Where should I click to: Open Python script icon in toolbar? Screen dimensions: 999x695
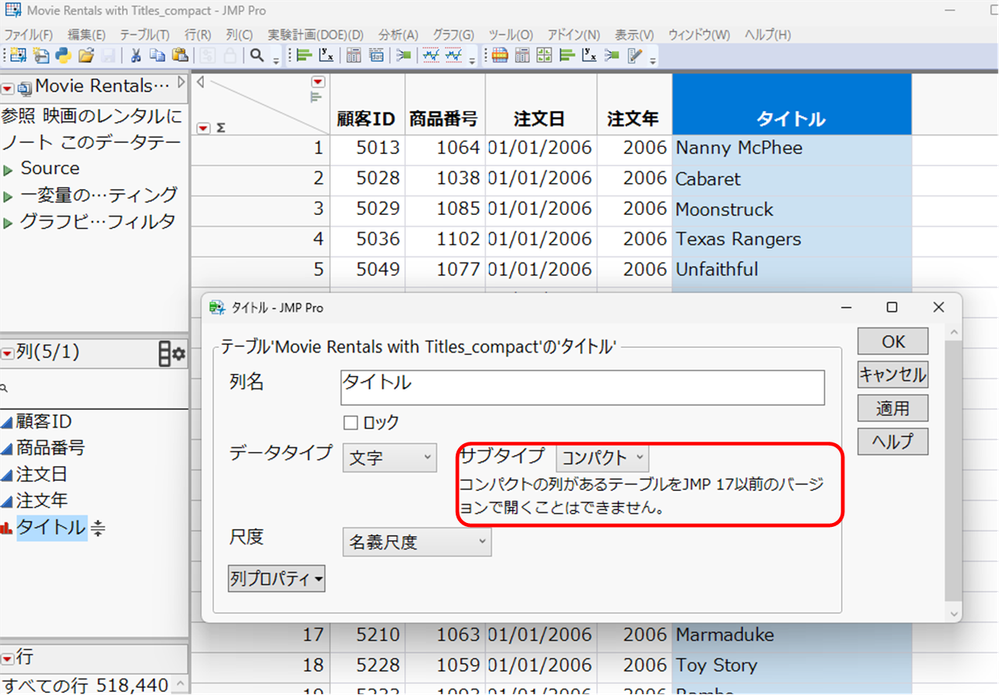63,55
